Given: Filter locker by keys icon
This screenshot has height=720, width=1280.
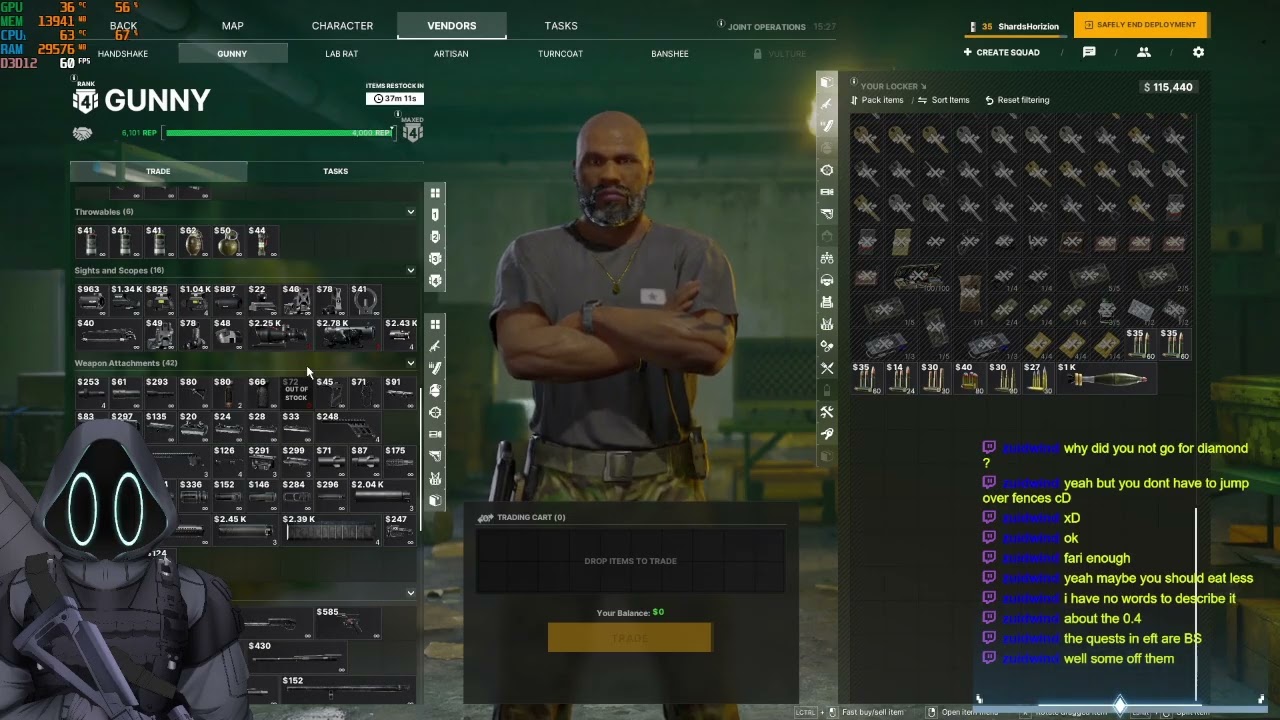Looking at the screenshot, I should tap(827, 434).
